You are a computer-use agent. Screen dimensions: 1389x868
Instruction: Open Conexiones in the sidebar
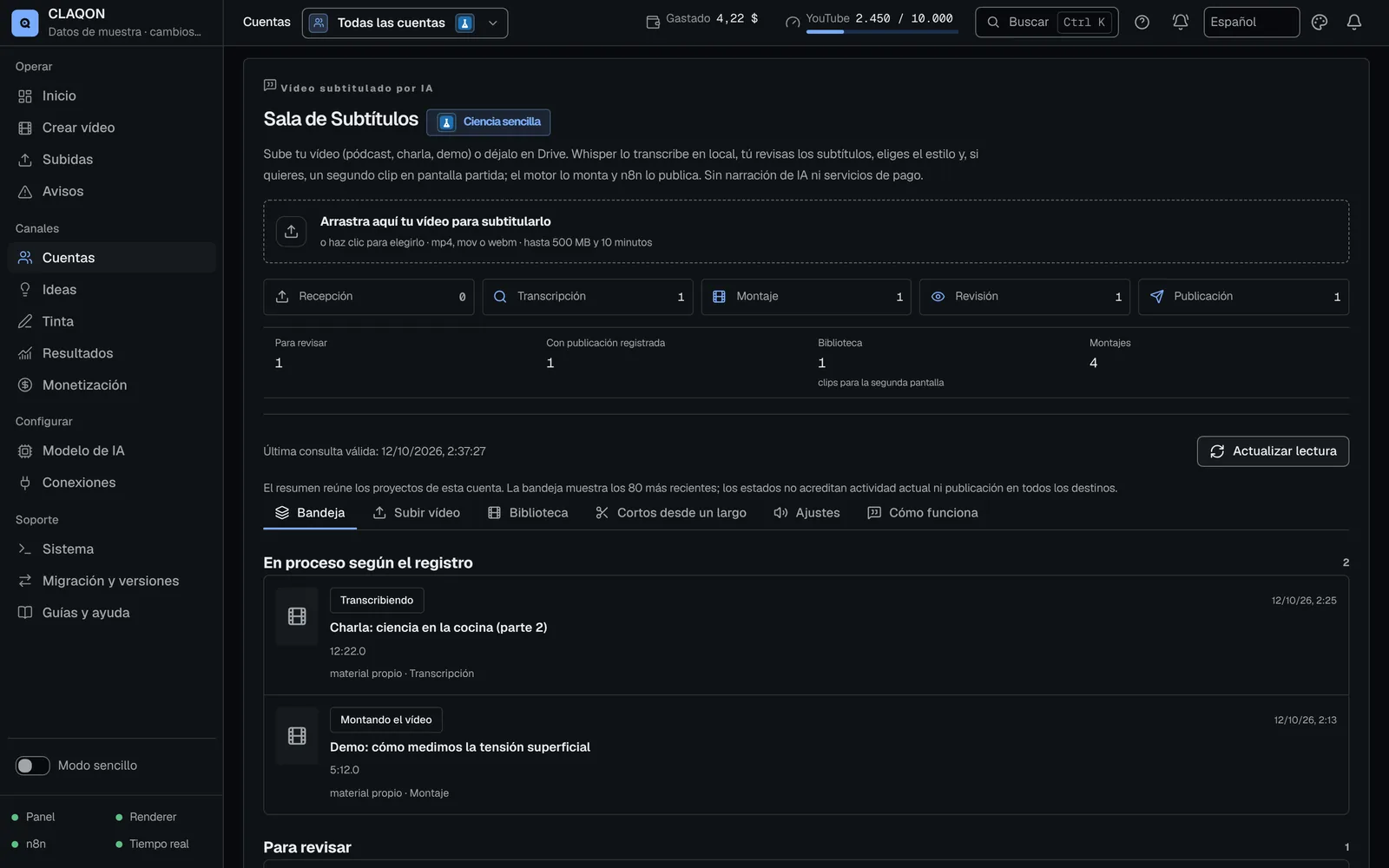[x=111, y=483]
